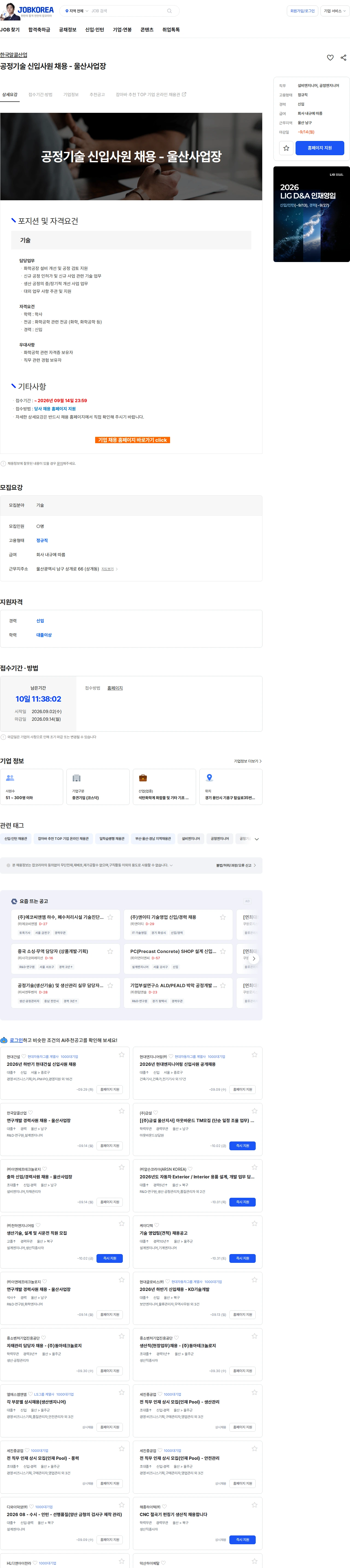This screenshot has width=350, height=1568.
Task: Click the star scrap button beside 홈페이지 지원
Action: 286,148
